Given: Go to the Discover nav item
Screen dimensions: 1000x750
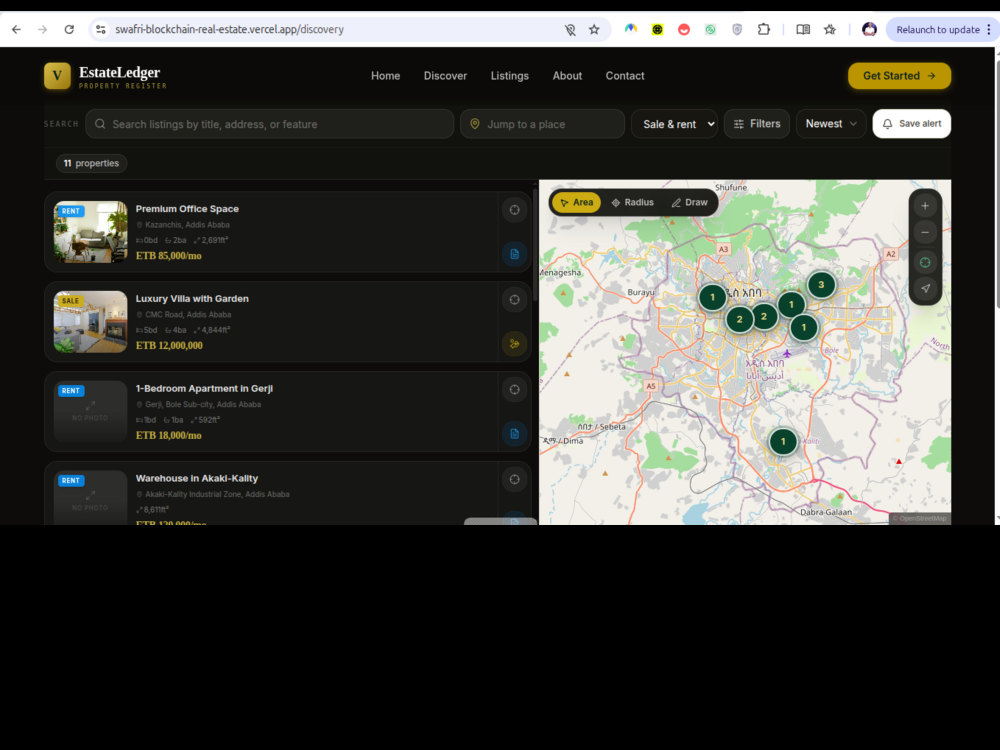Looking at the screenshot, I should click(445, 76).
